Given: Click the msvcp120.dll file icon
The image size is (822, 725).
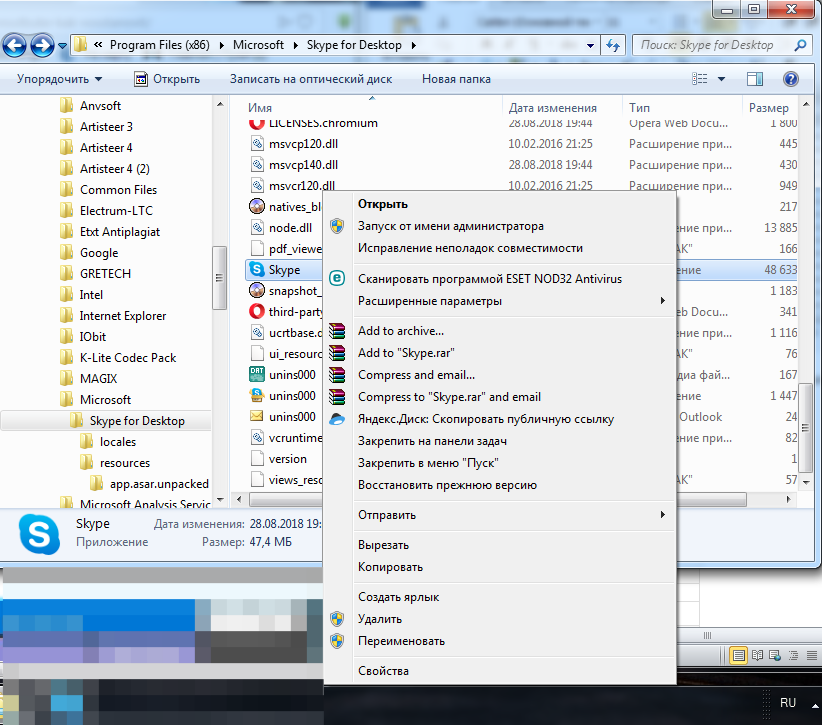Looking at the screenshot, I should point(257,144).
